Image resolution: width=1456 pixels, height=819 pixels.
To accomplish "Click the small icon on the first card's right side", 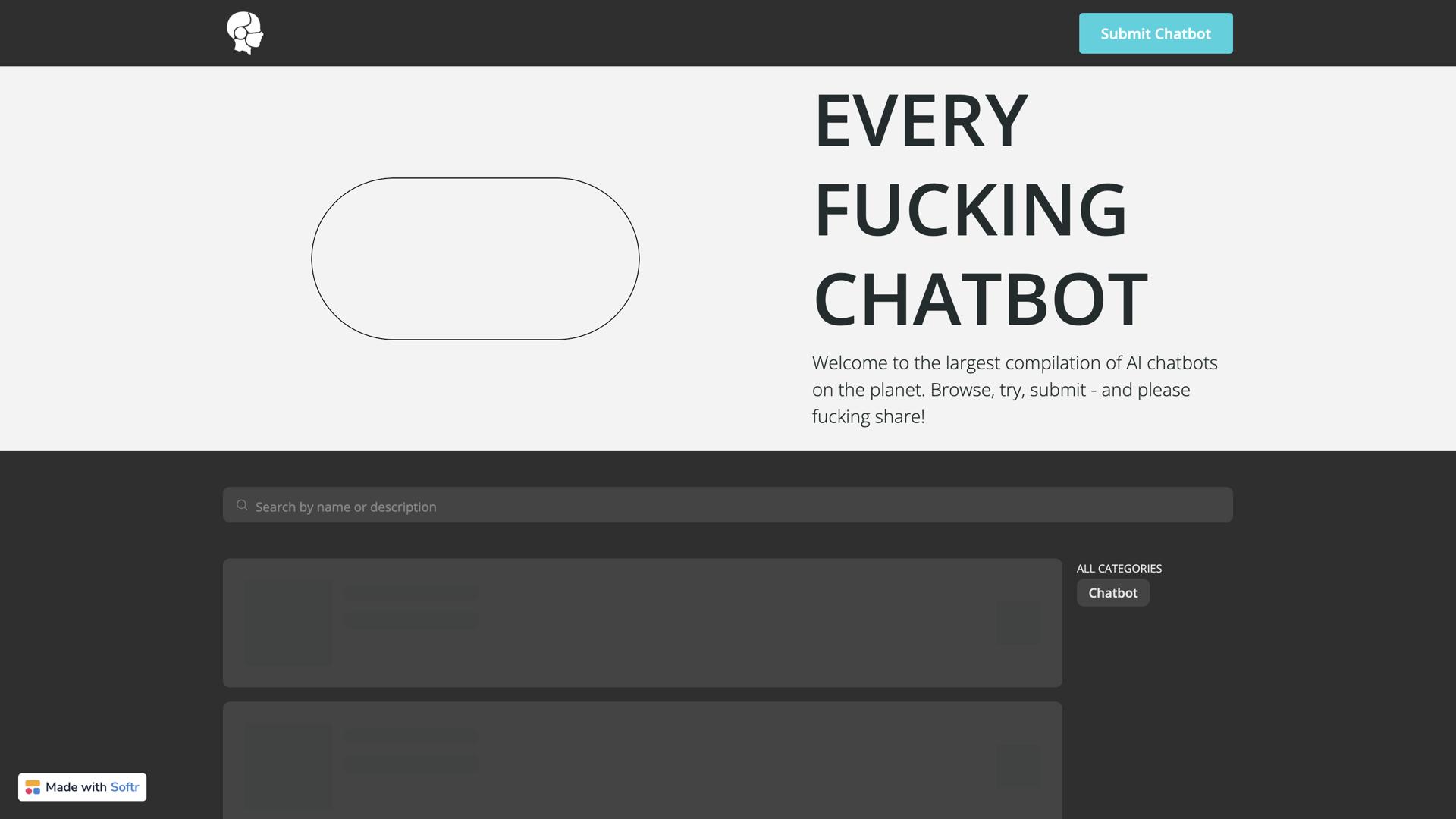I will (1018, 621).
